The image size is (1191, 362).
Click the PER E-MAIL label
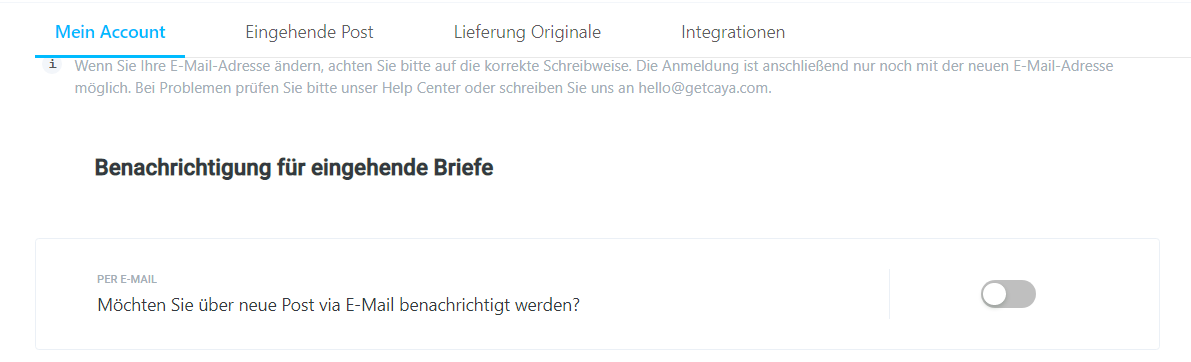pos(127,279)
